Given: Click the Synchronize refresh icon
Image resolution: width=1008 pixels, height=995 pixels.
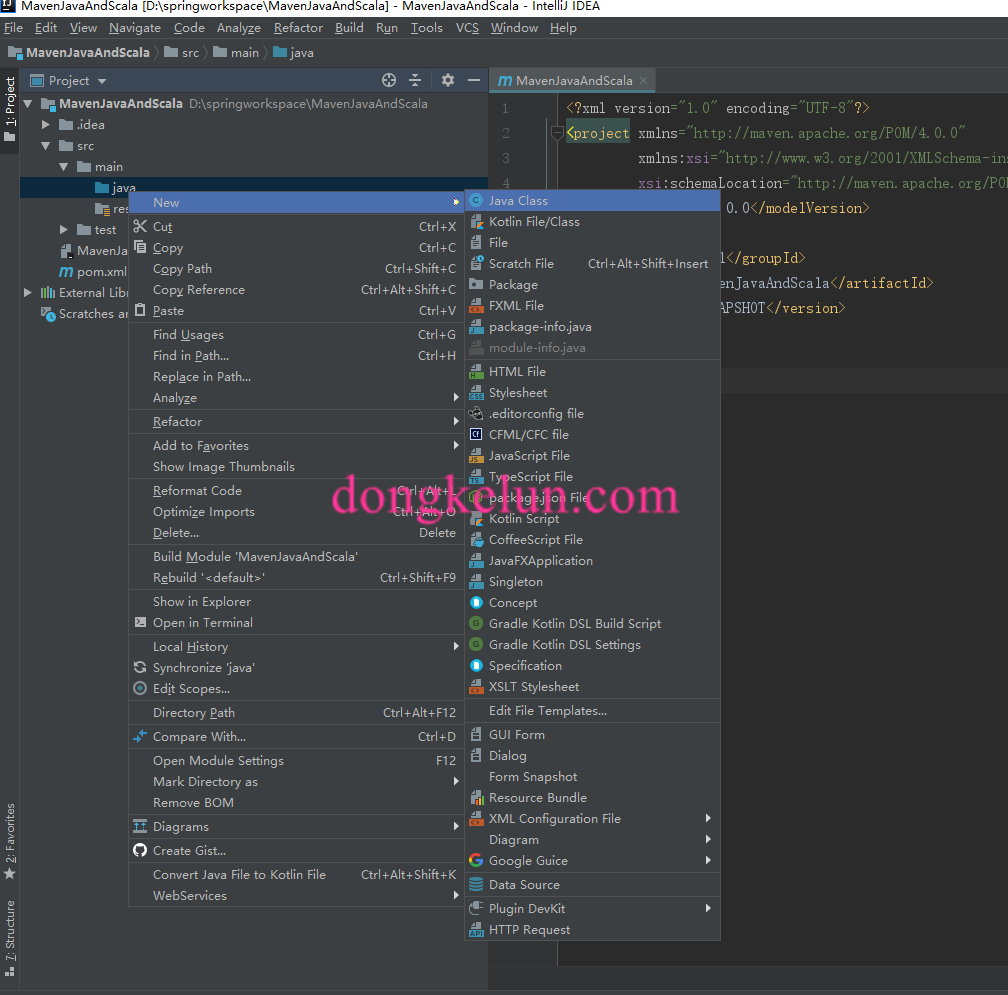Looking at the screenshot, I should coord(140,667).
